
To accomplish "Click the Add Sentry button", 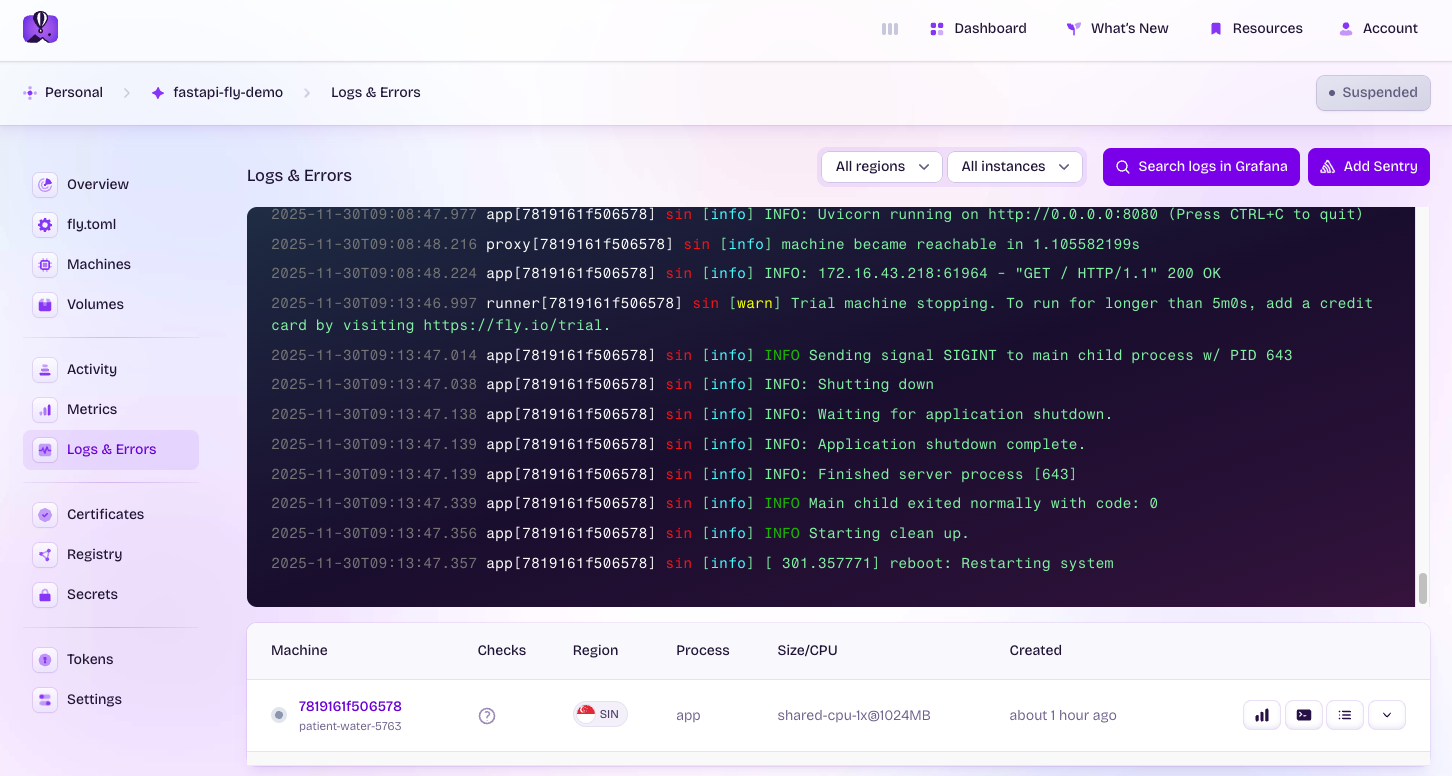I will (x=1368, y=167).
